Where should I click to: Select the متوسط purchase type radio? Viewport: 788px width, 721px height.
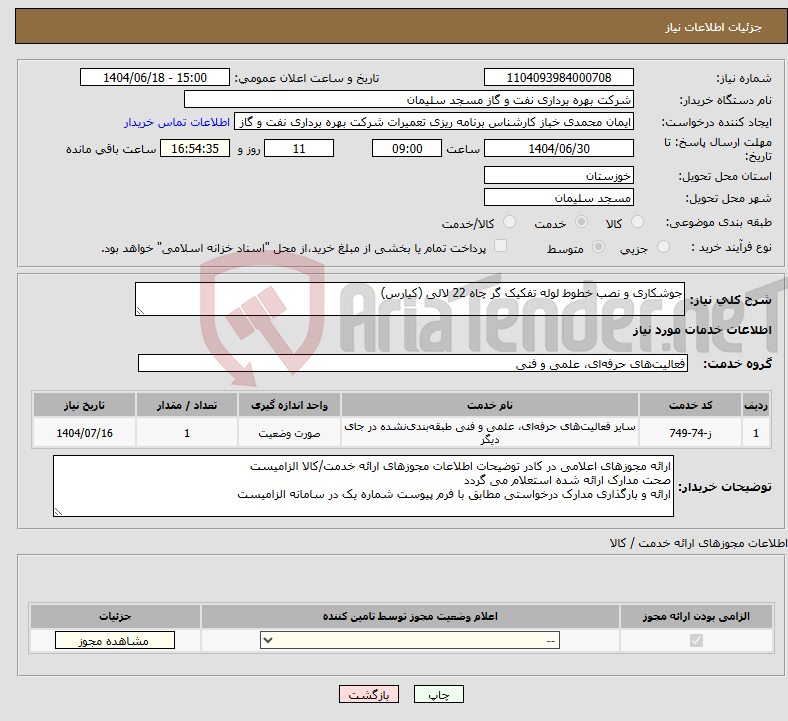[598, 247]
